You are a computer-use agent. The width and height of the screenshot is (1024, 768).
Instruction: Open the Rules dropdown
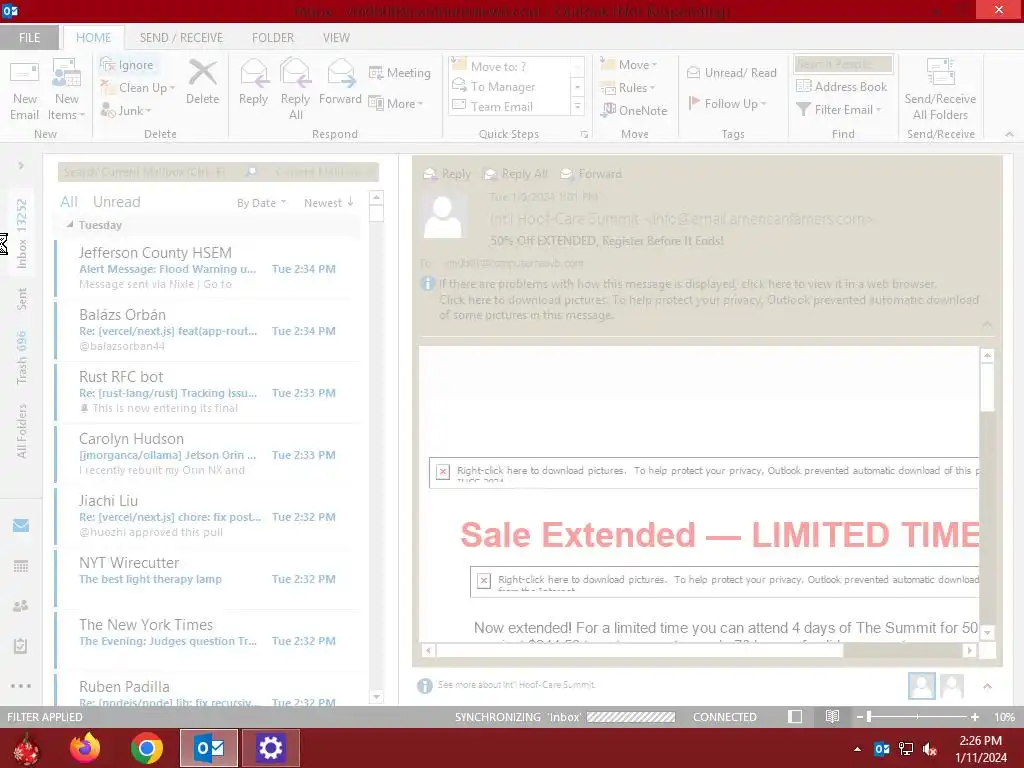[628, 88]
